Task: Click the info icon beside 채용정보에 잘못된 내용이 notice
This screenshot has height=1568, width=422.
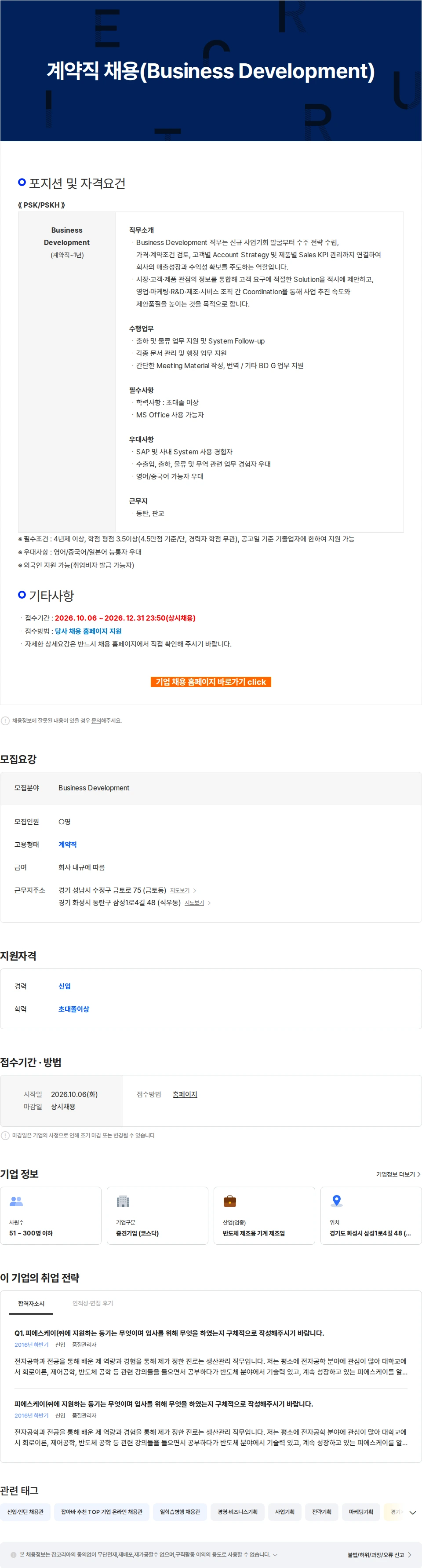Action: [x=5, y=721]
